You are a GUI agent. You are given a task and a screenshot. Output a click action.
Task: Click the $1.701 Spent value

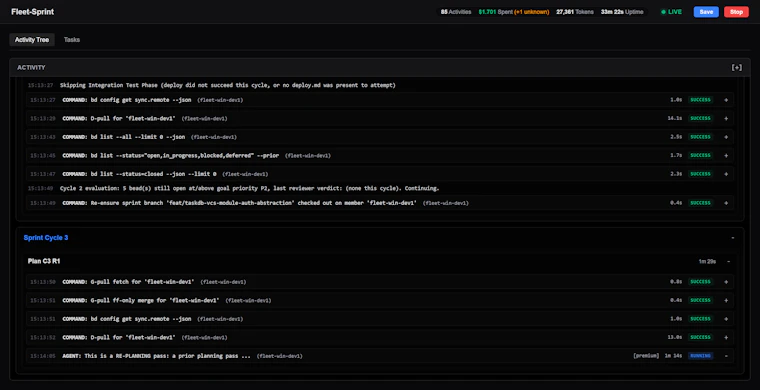(495, 12)
